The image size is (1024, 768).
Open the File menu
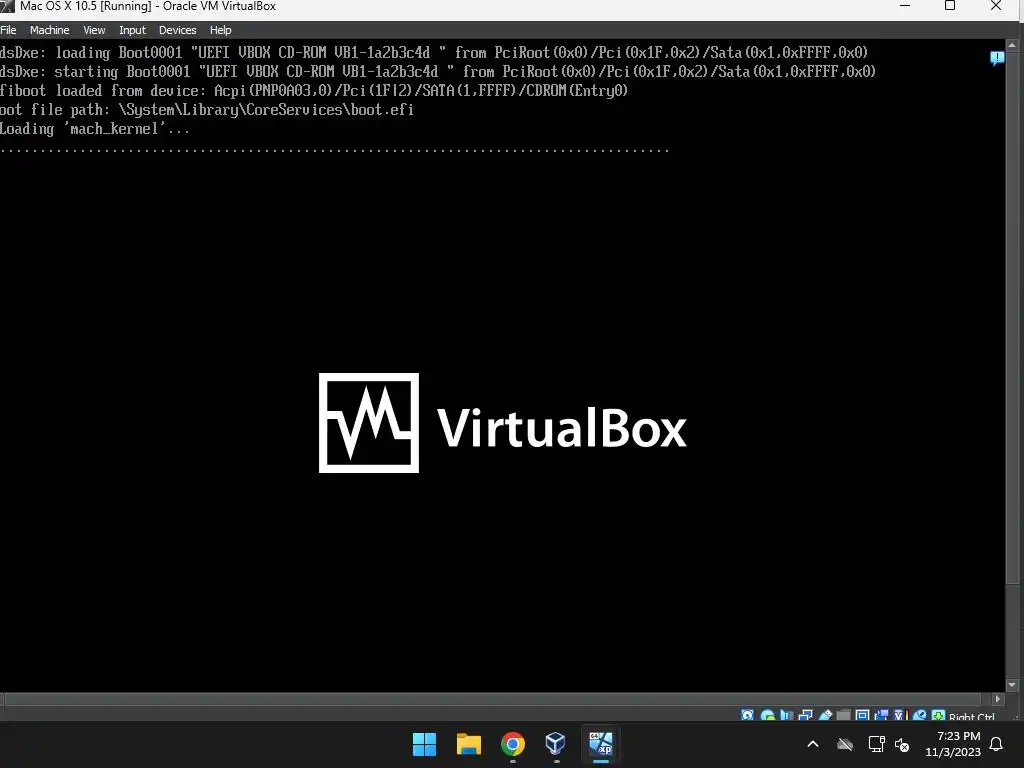coord(8,30)
